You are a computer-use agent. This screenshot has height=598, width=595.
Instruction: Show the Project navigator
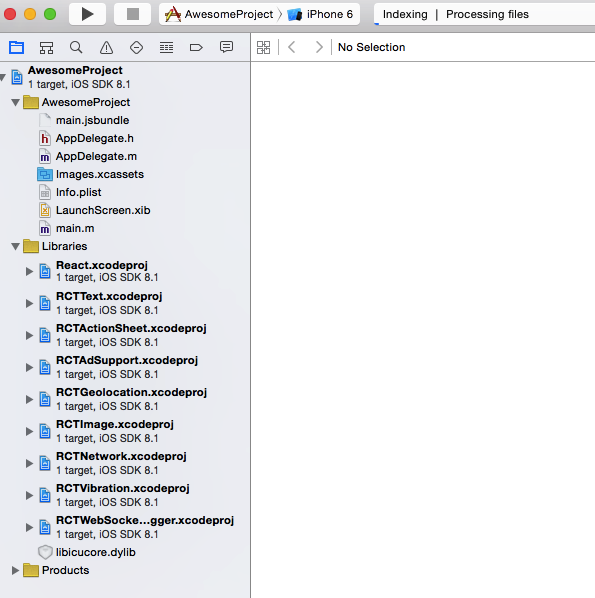(x=16, y=47)
